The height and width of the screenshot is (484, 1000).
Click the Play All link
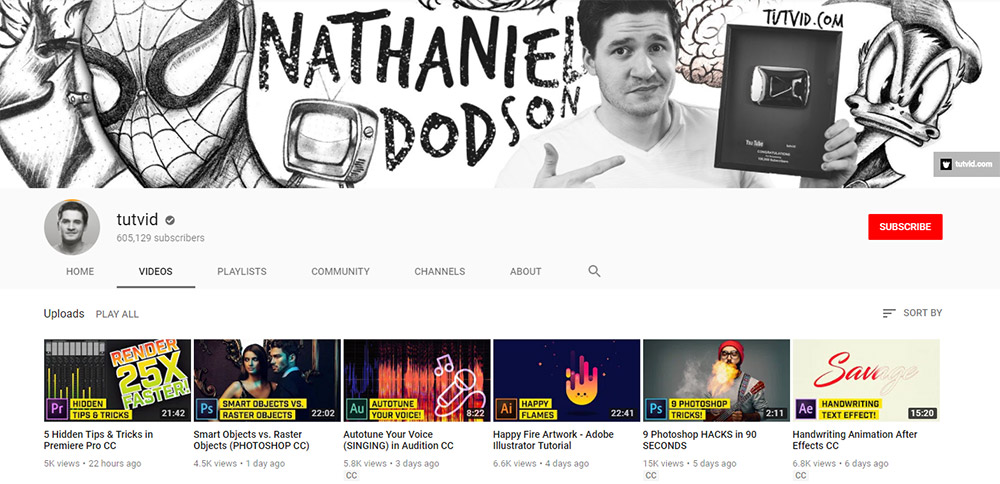tap(117, 314)
